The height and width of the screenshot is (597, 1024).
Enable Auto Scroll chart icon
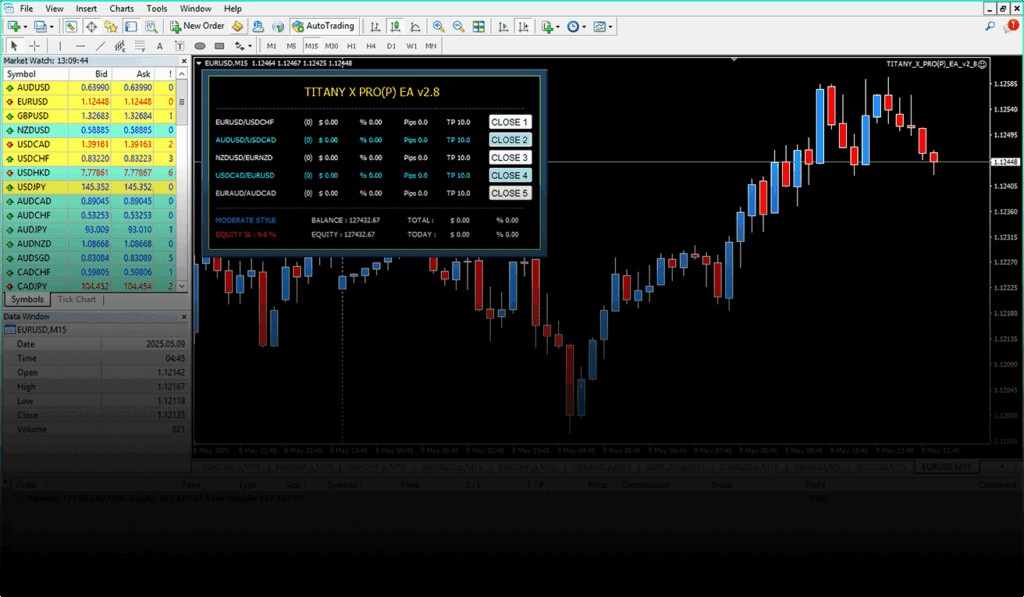503,27
